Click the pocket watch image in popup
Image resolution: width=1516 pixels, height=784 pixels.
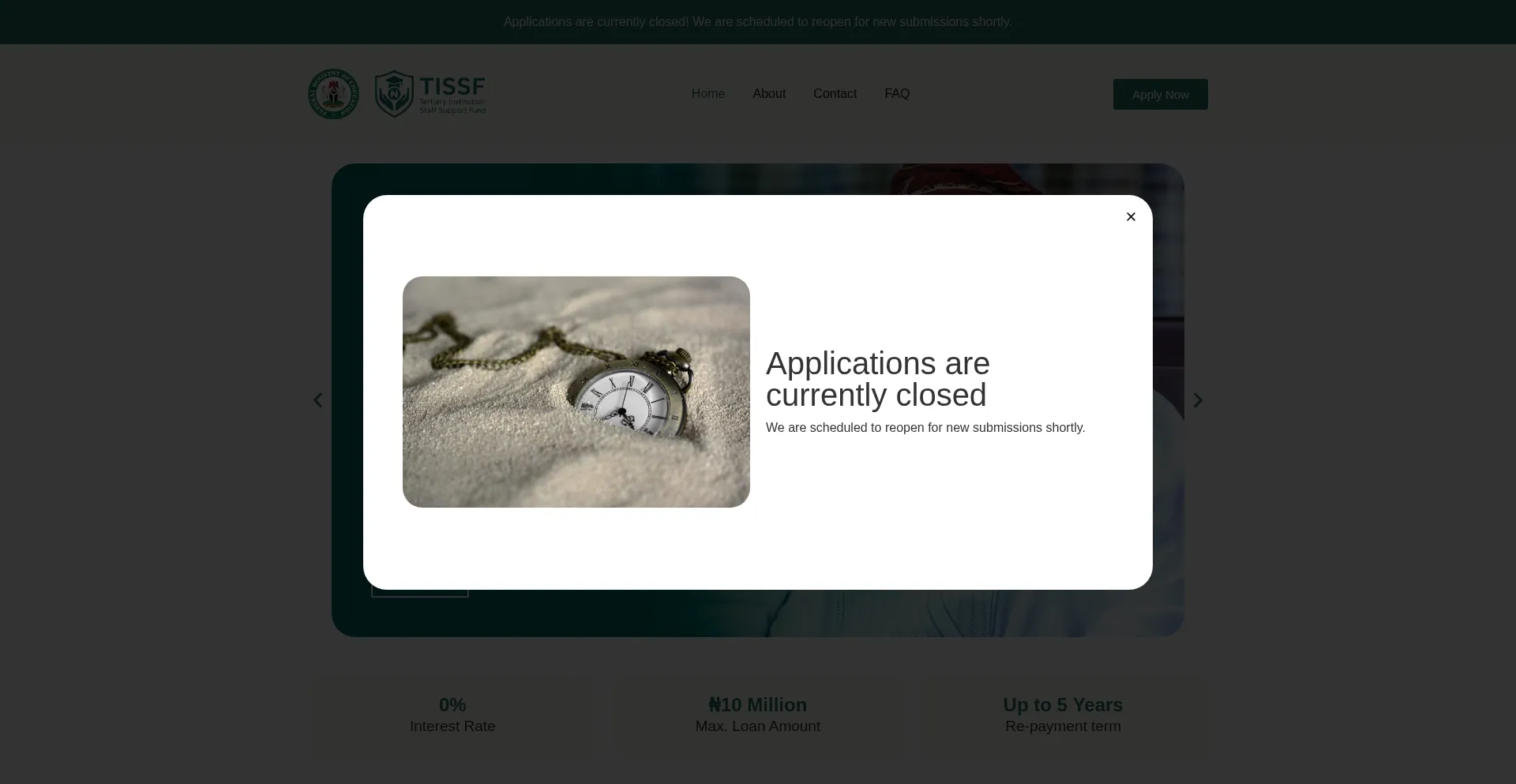[x=576, y=392]
